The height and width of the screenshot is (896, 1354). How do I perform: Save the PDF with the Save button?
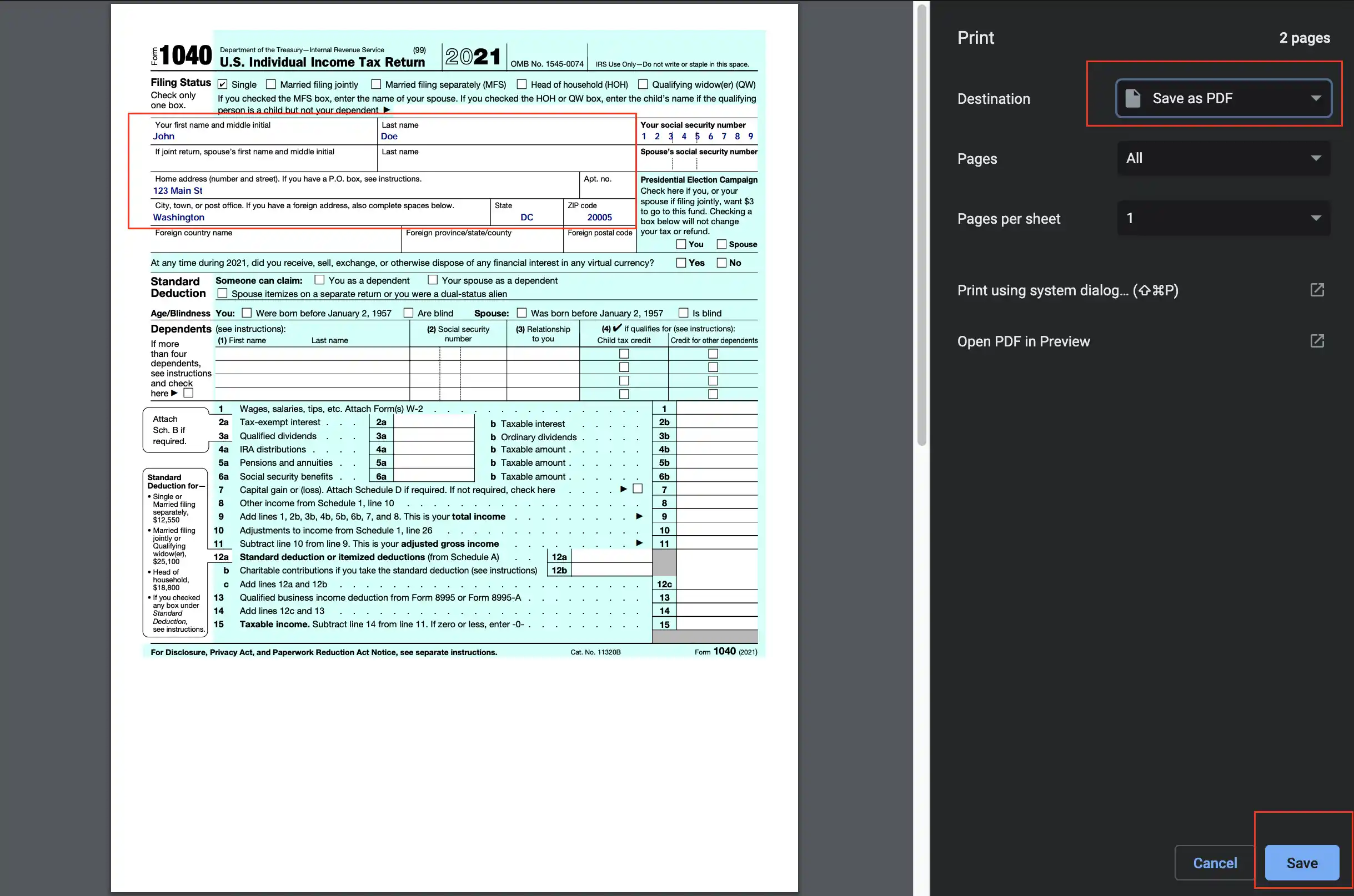pos(1301,862)
